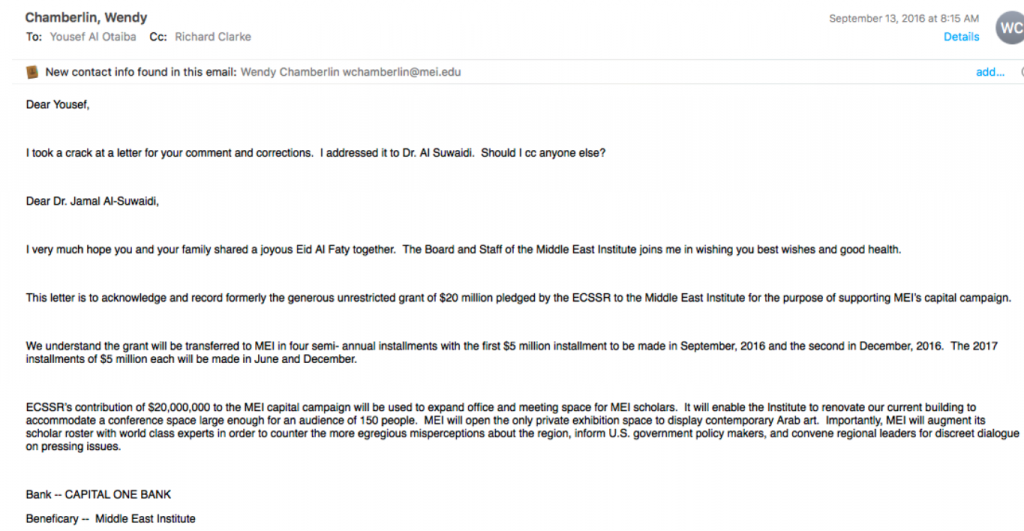Click the Dear Yousef greeting line
Viewport: 1024px width, 531px height.
coord(57,105)
